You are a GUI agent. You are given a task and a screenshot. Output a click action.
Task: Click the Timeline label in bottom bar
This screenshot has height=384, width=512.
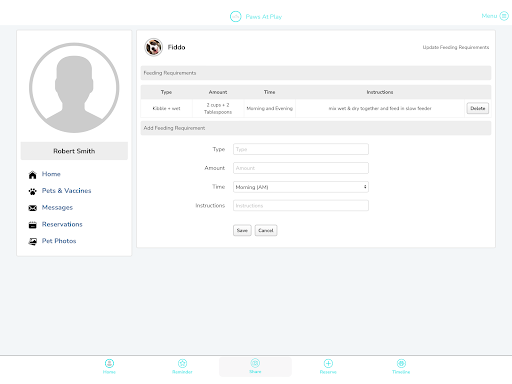coord(401,372)
